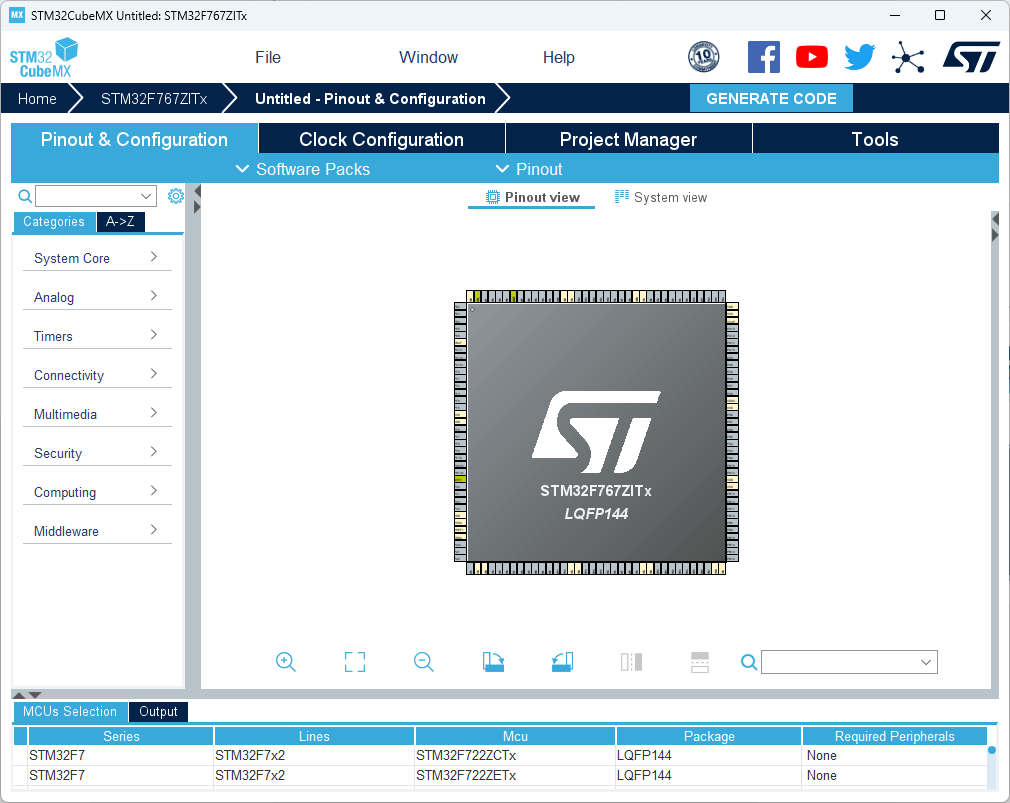Expand the Computing category

coord(97,492)
